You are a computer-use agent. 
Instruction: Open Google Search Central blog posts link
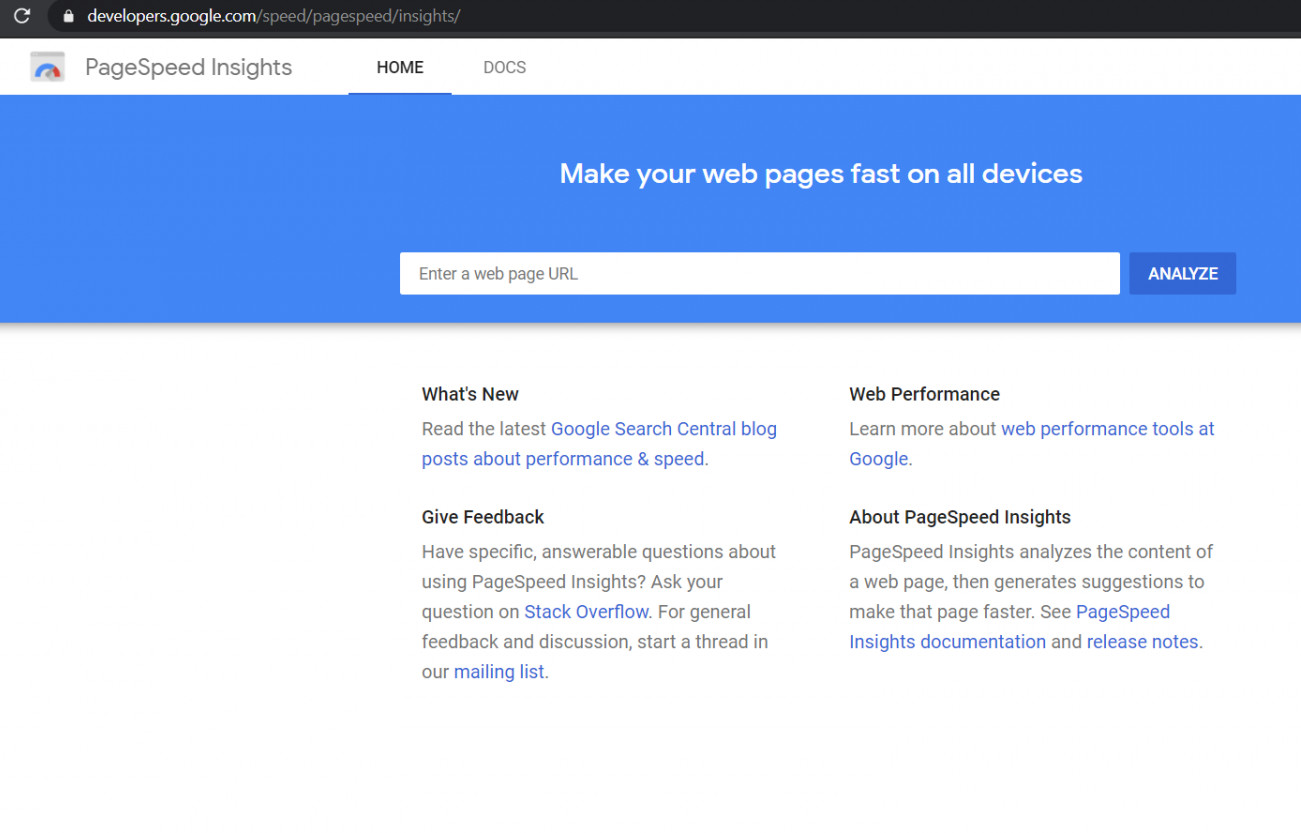point(599,444)
